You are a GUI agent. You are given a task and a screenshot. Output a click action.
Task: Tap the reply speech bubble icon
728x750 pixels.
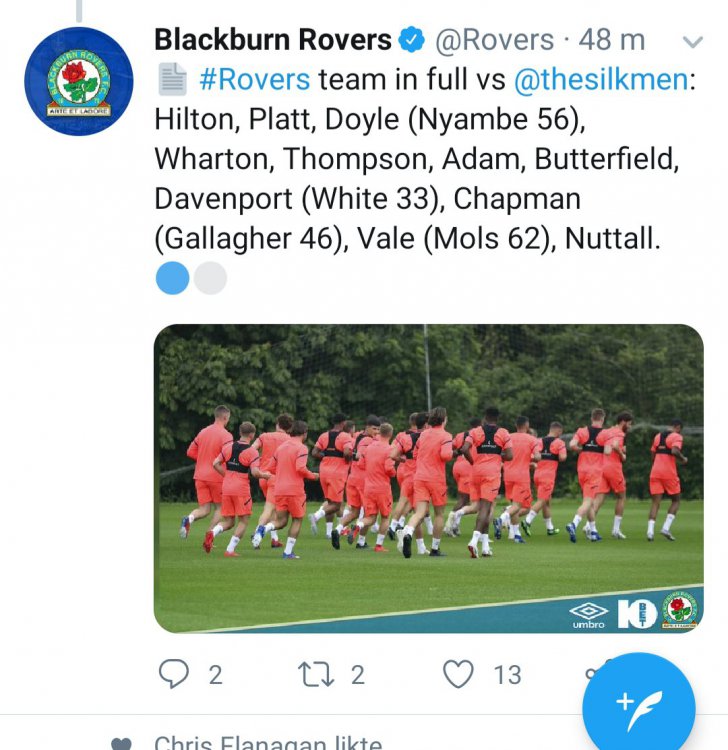tap(173, 674)
